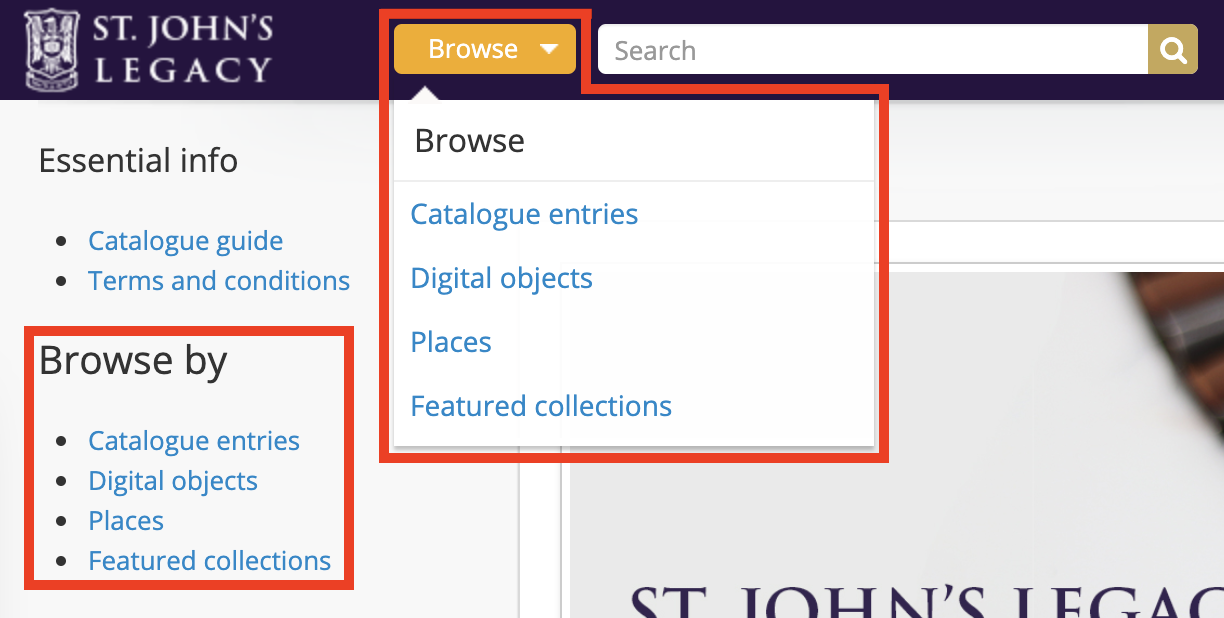The width and height of the screenshot is (1224, 618).
Task: Expand the Browse dropdown chevron arrow
Action: point(546,48)
